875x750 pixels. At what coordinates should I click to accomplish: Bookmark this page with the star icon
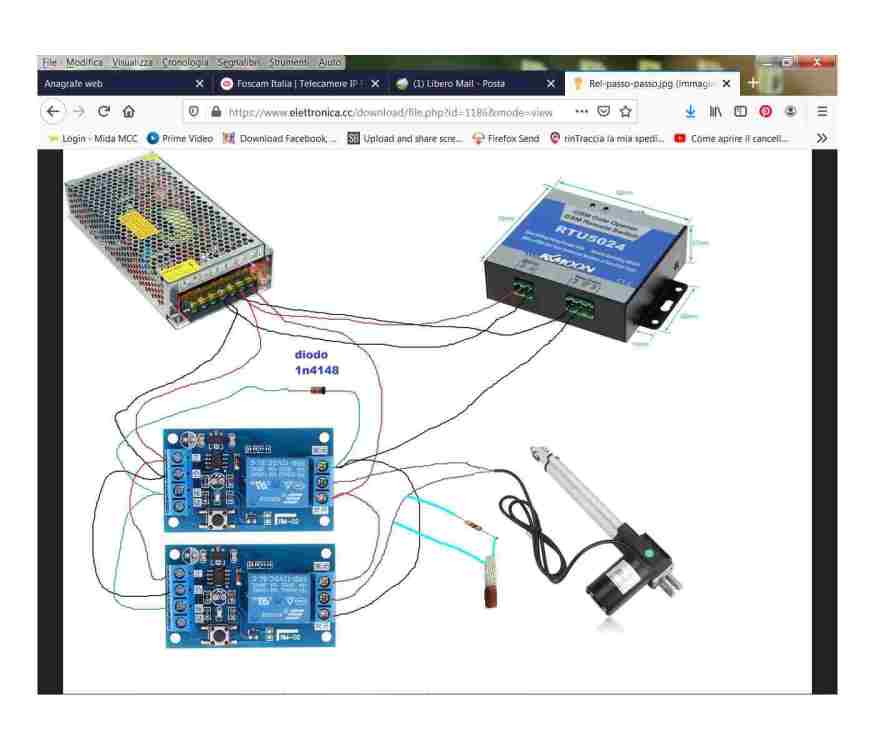pos(626,112)
